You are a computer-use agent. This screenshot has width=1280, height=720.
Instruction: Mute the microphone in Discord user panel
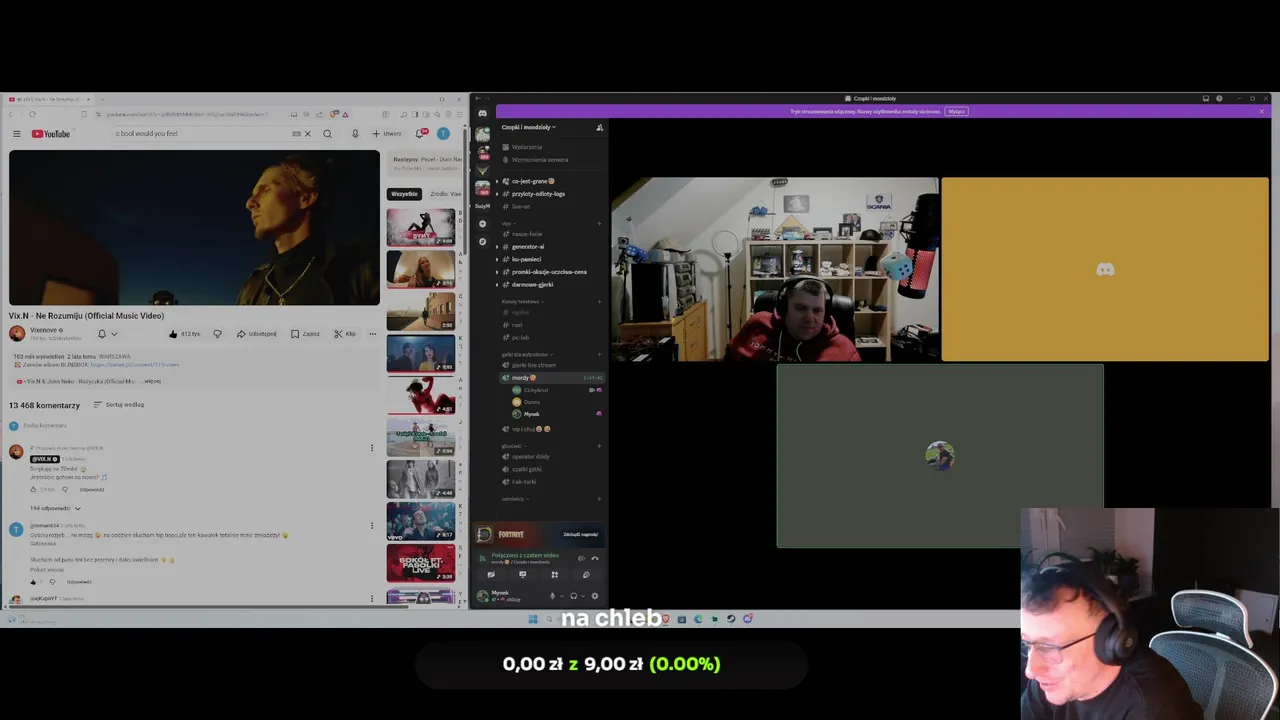552,596
